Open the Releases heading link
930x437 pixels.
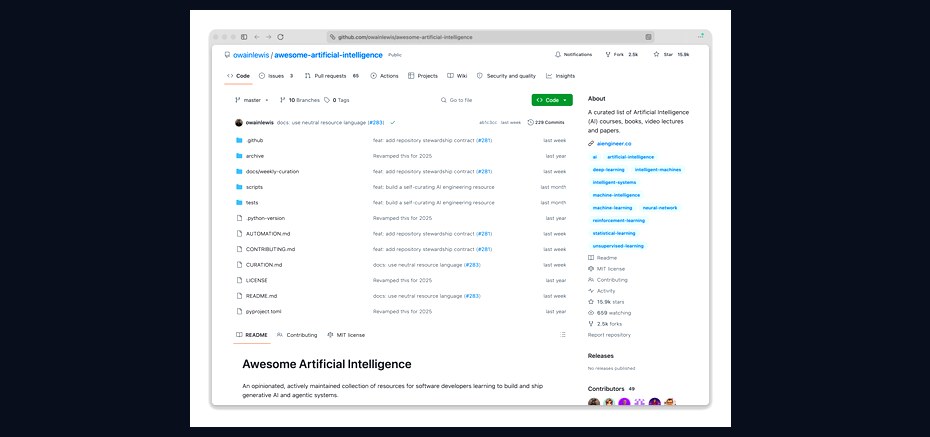pyautogui.click(x=600, y=356)
